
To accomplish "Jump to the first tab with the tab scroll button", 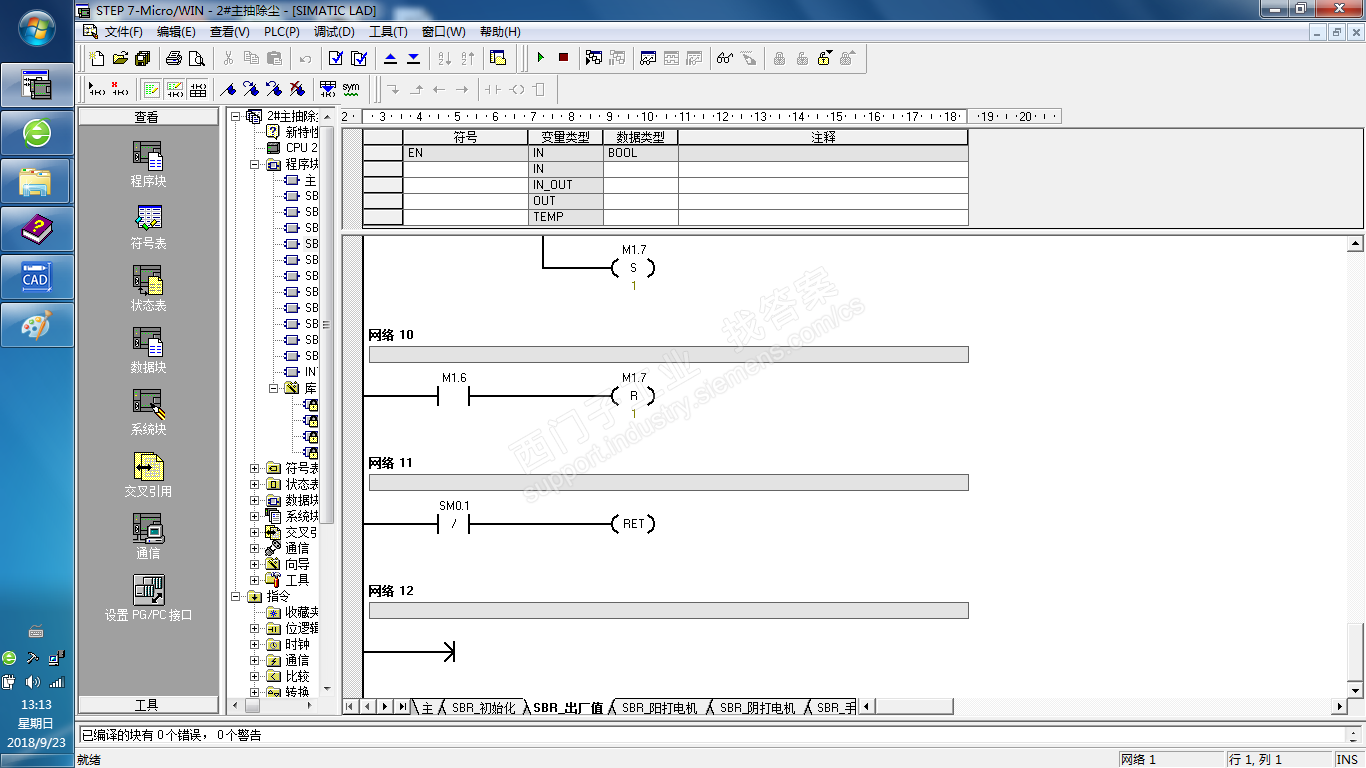I will coord(350,707).
